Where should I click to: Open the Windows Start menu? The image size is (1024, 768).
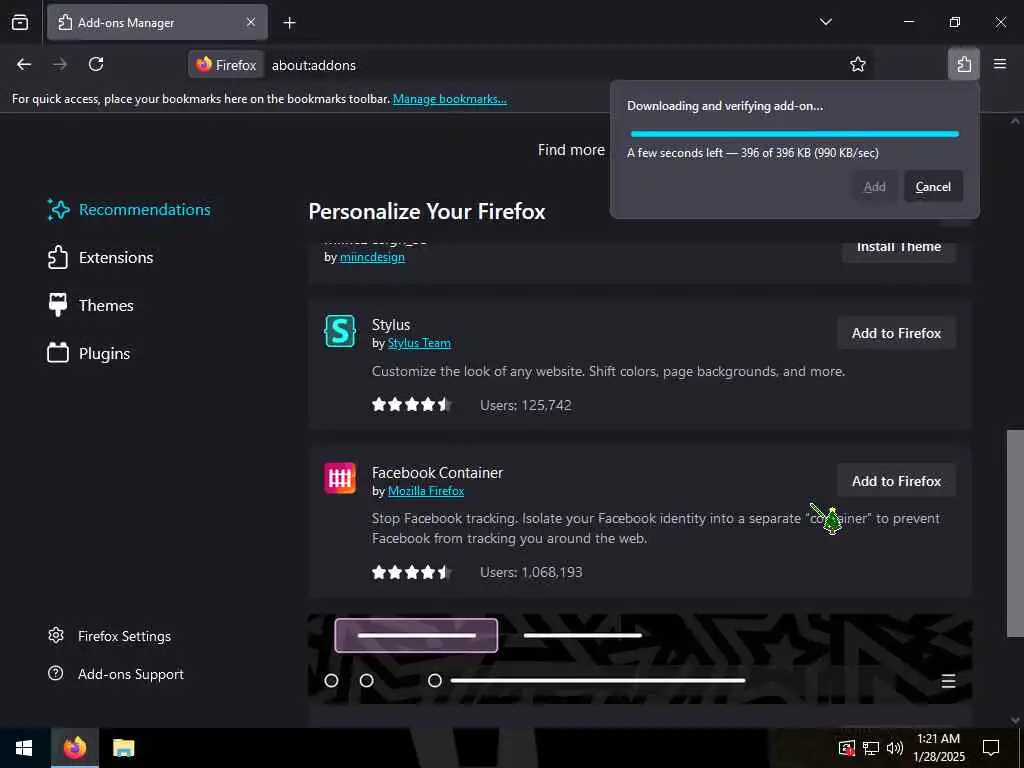[x=24, y=748]
